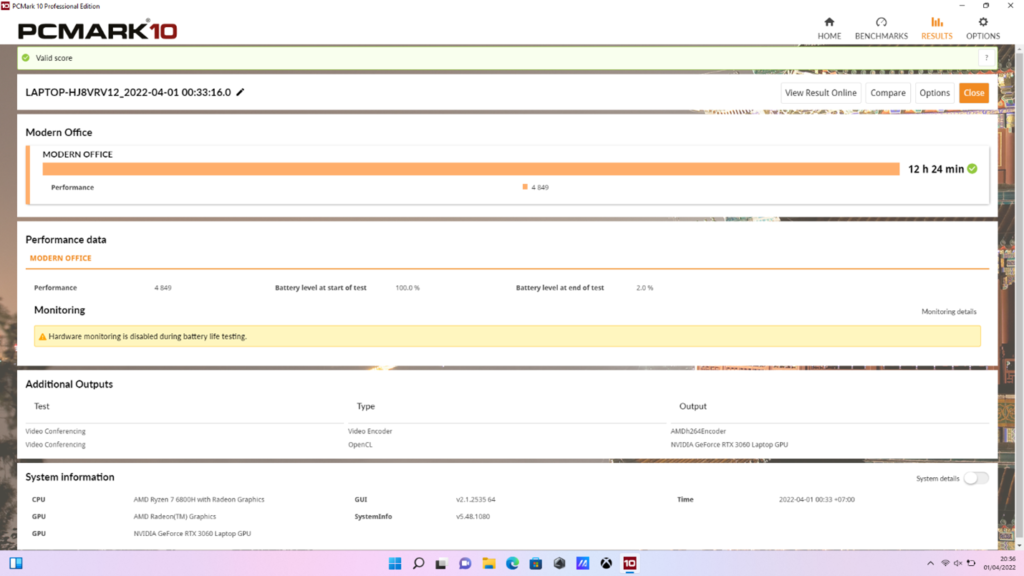Open the Windows Start menu
Viewport: 1024px width, 576px height.
(395, 563)
